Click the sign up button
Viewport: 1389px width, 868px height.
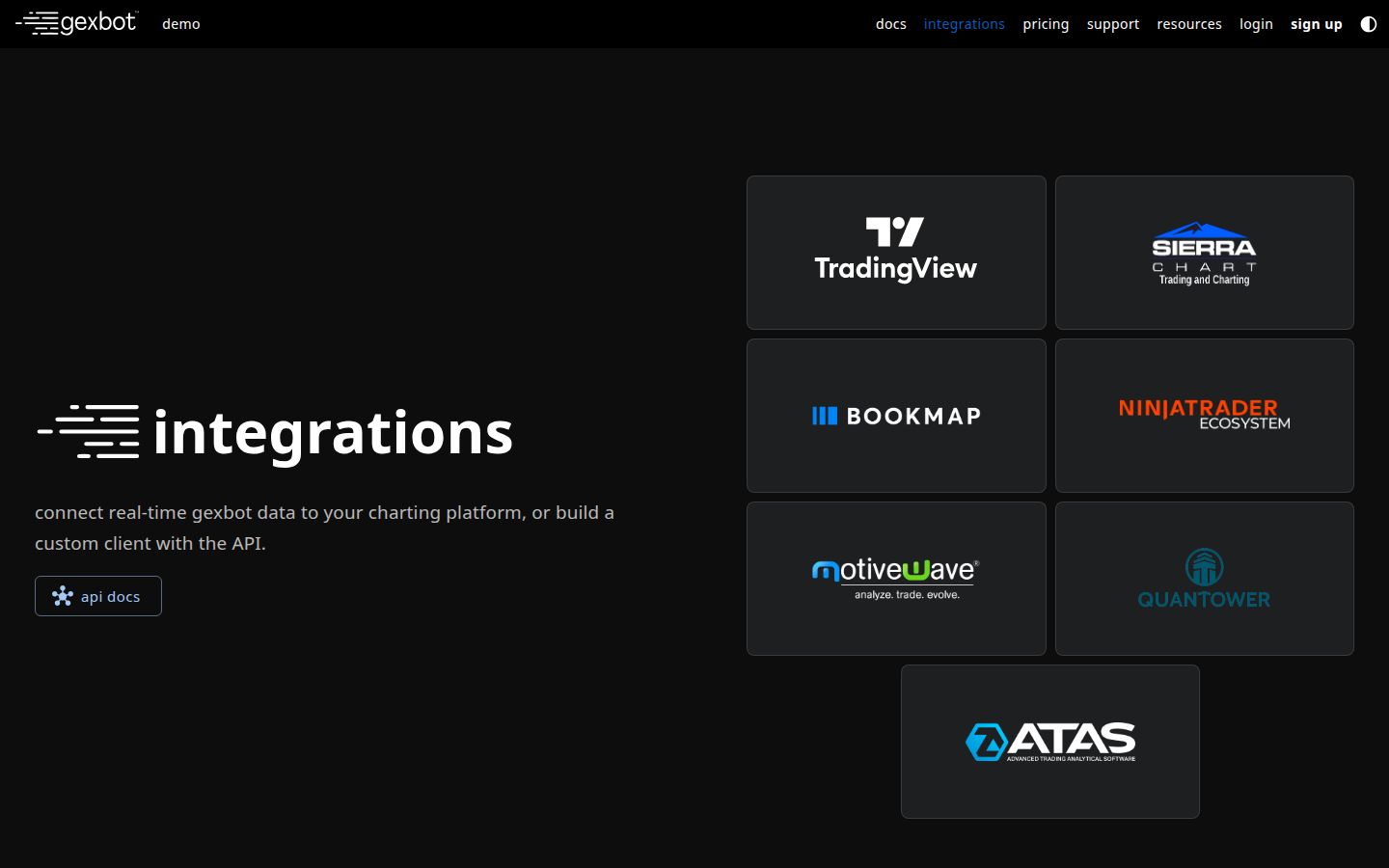(x=1317, y=24)
